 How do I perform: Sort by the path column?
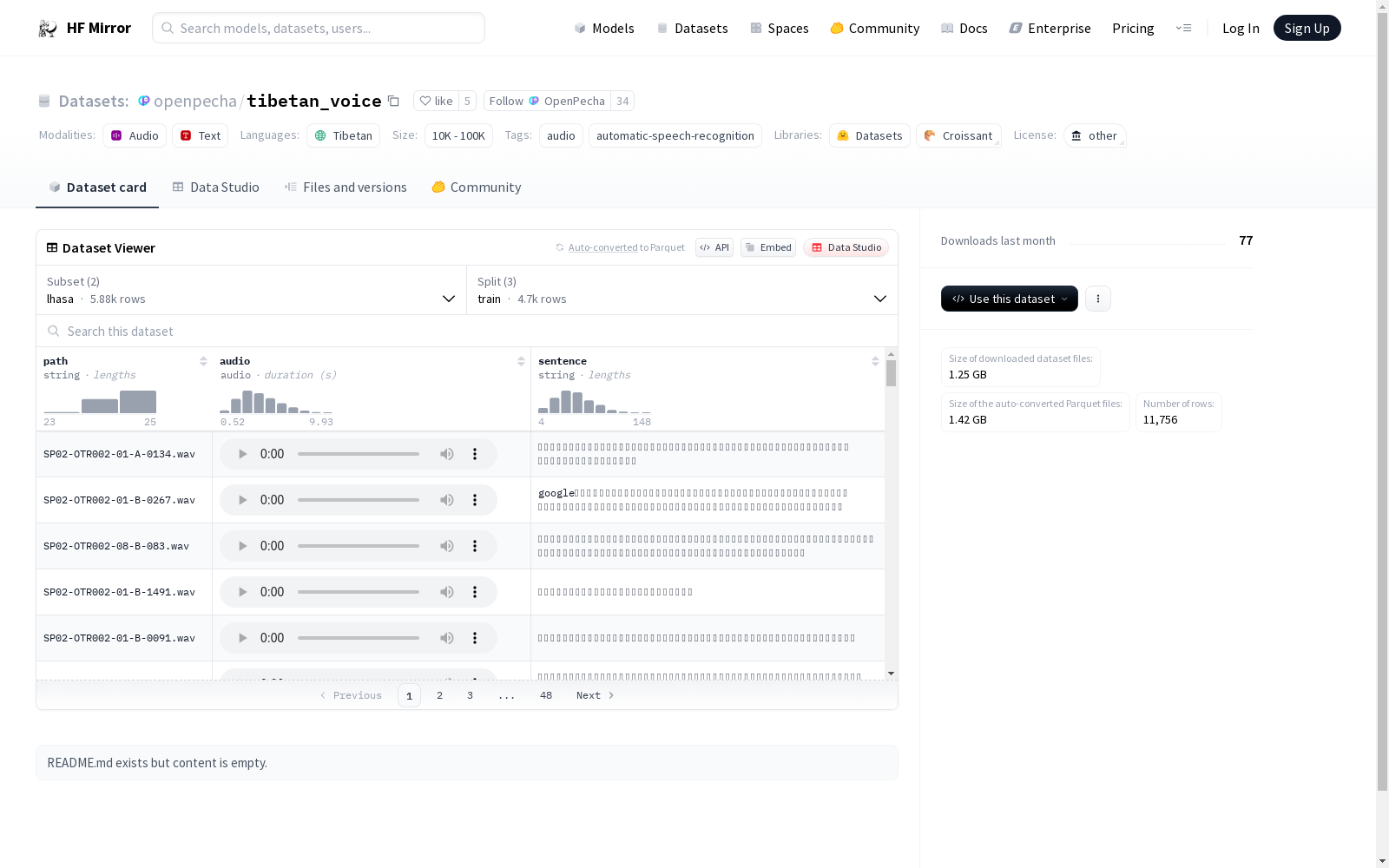pos(203,361)
